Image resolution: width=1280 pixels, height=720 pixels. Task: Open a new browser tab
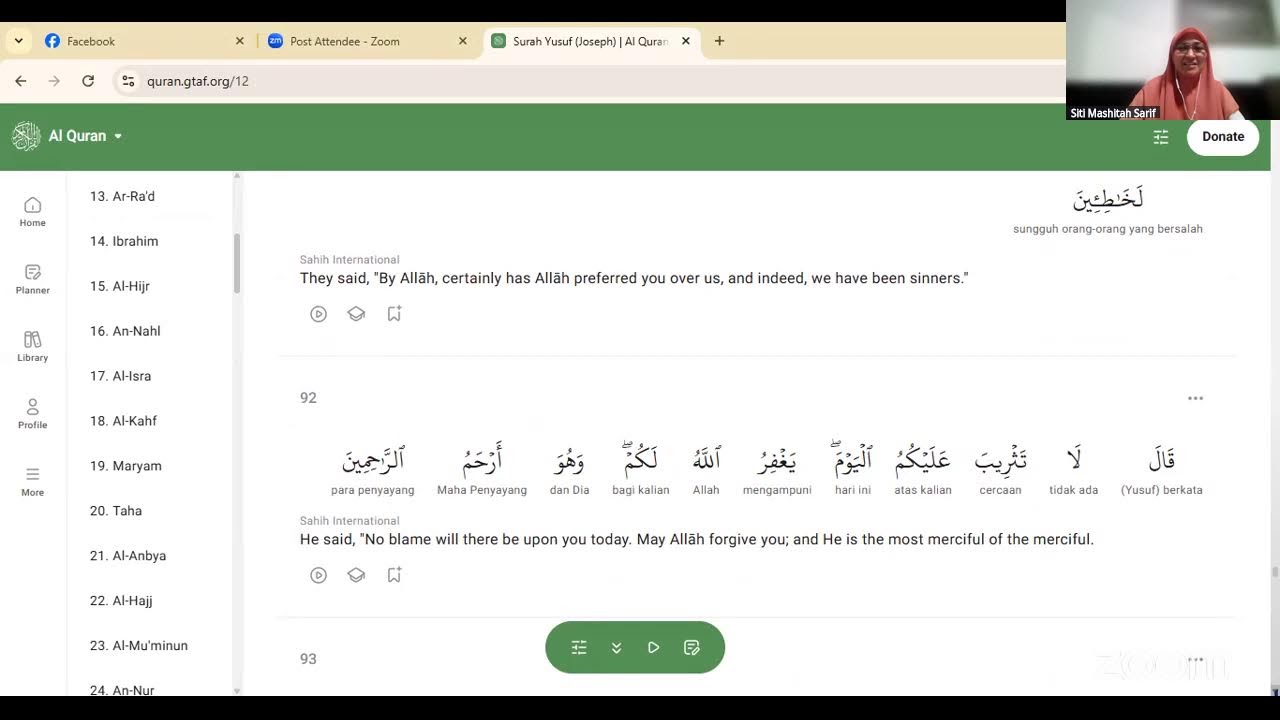click(x=719, y=41)
